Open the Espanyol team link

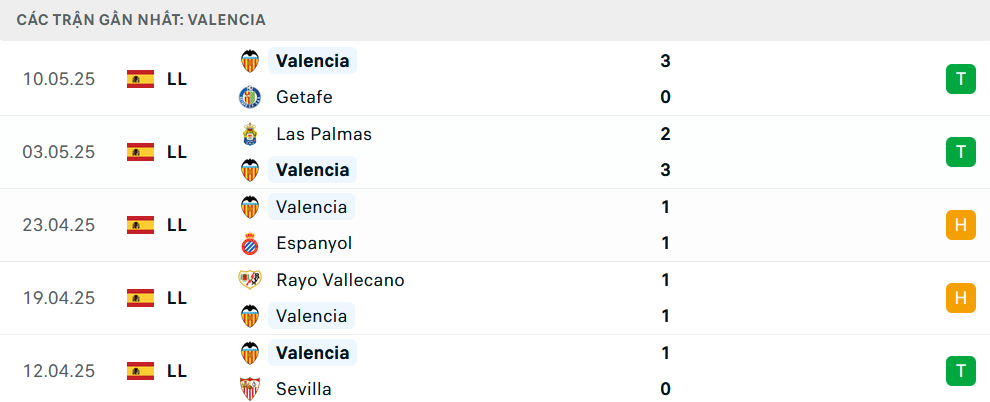pyautogui.click(x=314, y=244)
